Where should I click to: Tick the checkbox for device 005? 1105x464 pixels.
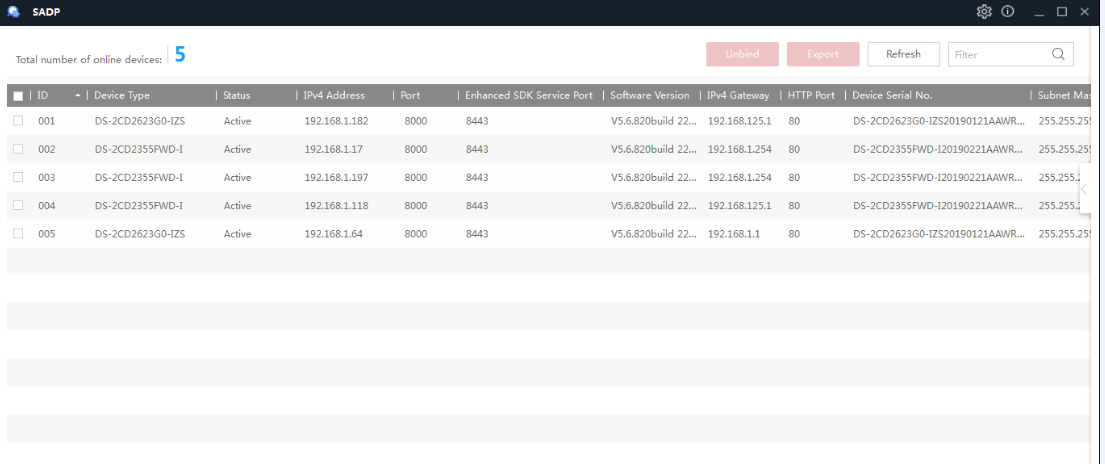pos(18,233)
